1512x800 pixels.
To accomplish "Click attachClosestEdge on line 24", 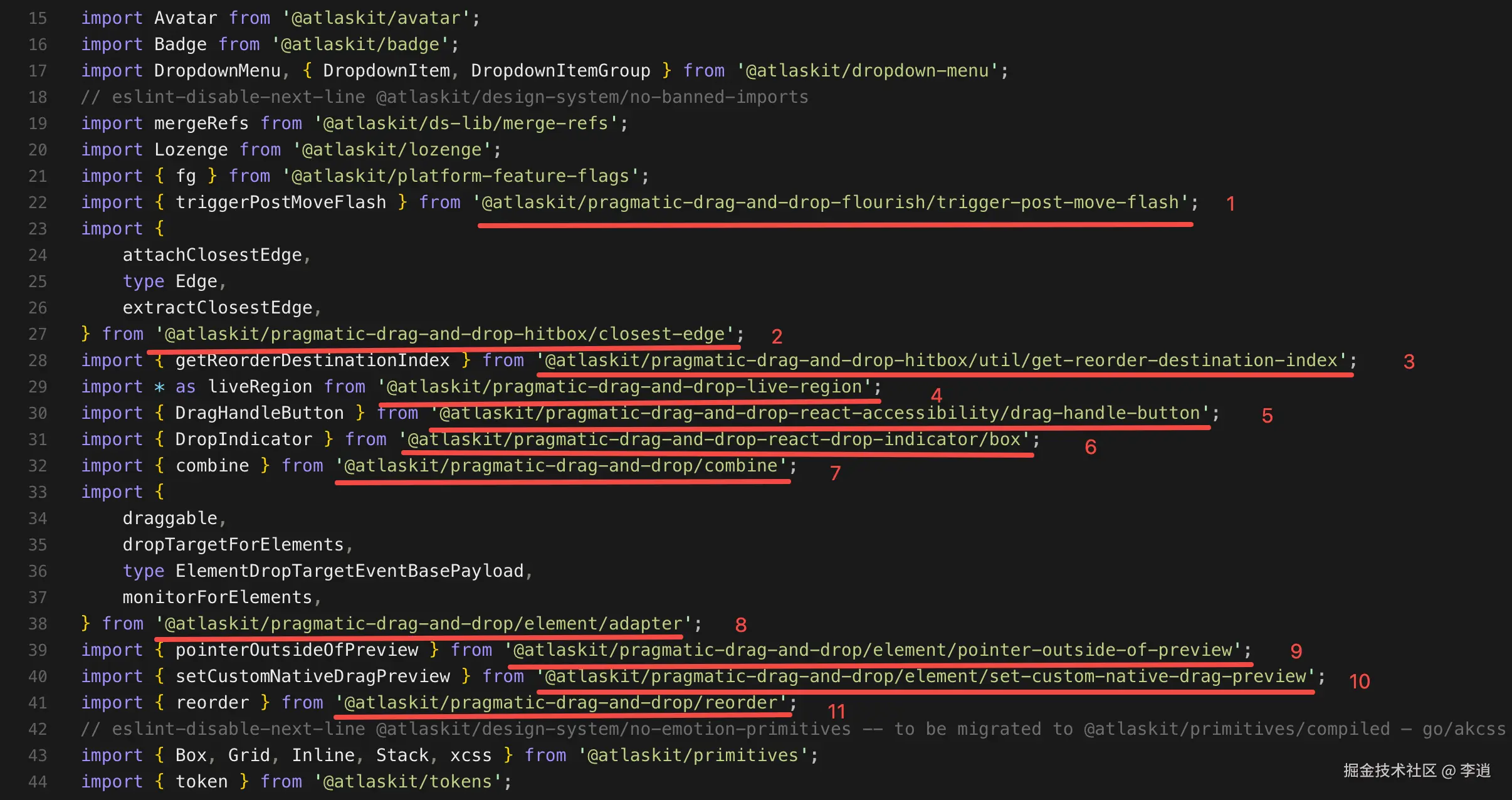I will 212,255.
